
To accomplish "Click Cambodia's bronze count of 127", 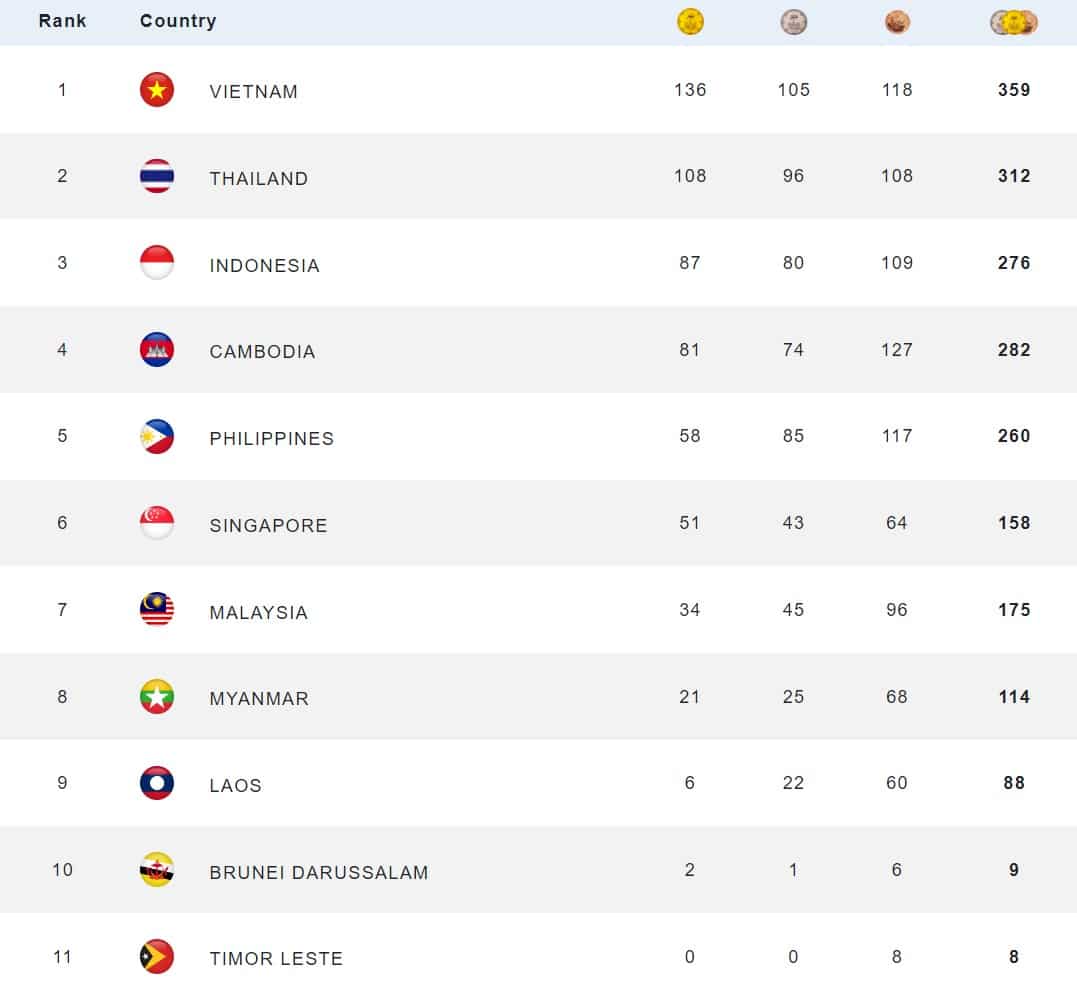I will coord(897,350).
